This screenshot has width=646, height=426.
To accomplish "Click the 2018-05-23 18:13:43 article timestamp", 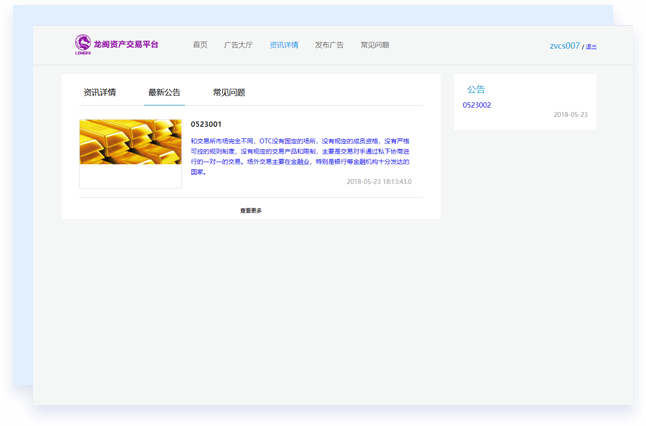I will (378, 181).
